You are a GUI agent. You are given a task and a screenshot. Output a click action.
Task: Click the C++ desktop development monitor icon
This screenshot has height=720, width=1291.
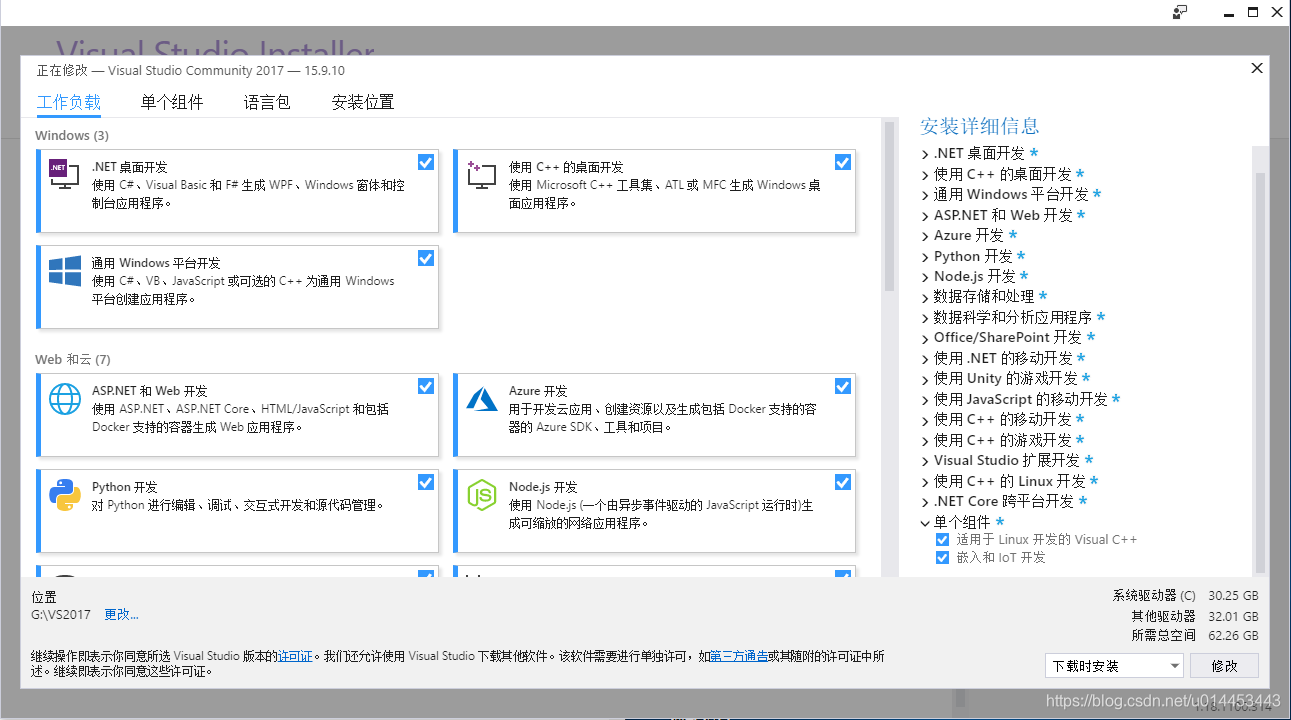[x=481, y=174]
